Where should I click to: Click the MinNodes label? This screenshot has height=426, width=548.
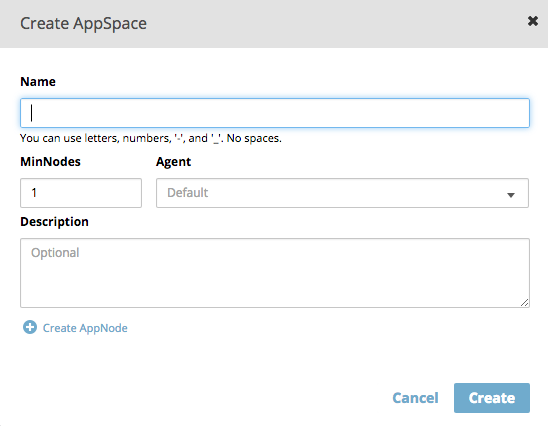(50, 161)
